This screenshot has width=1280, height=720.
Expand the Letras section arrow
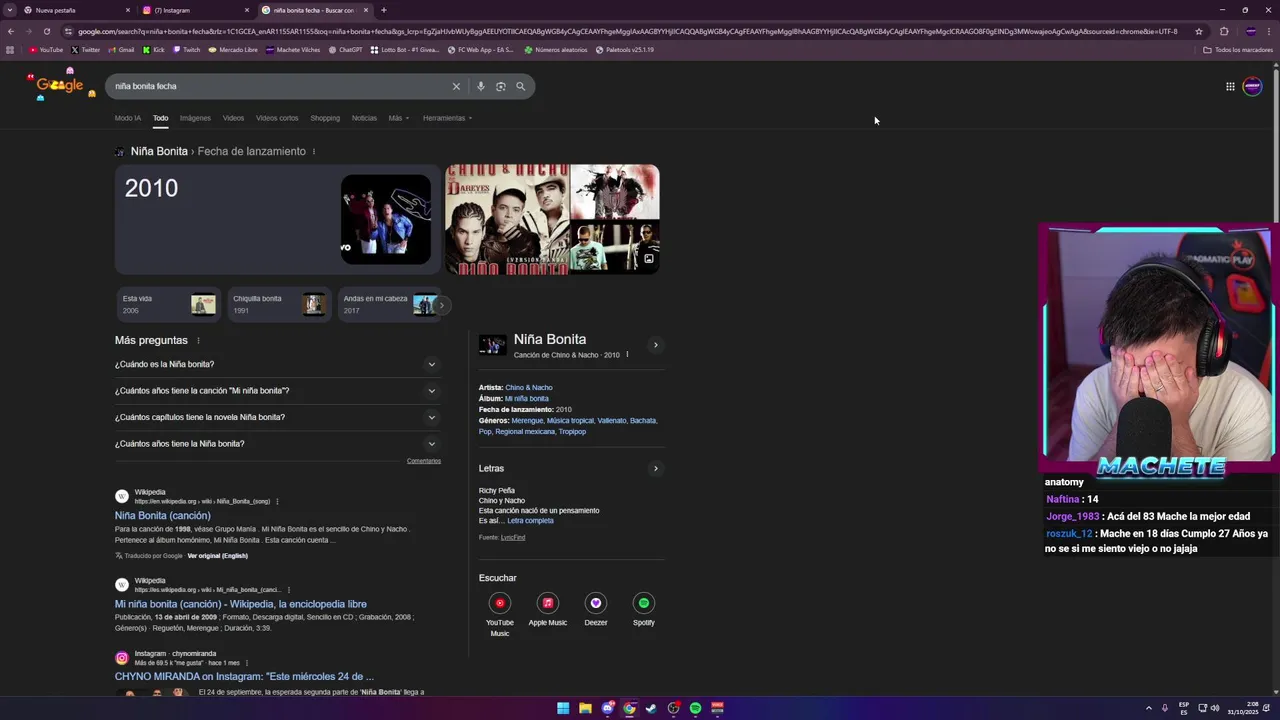click(656, 468)
